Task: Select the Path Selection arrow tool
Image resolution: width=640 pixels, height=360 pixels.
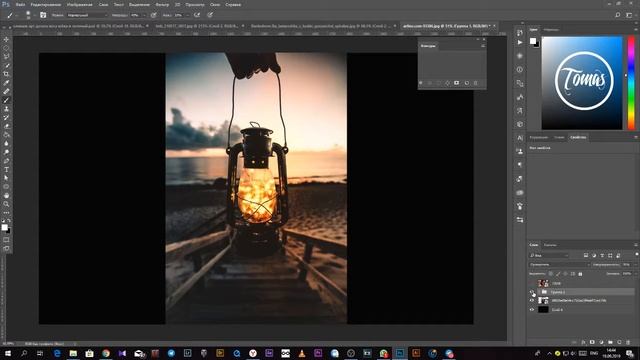Action: pos(6,178)
